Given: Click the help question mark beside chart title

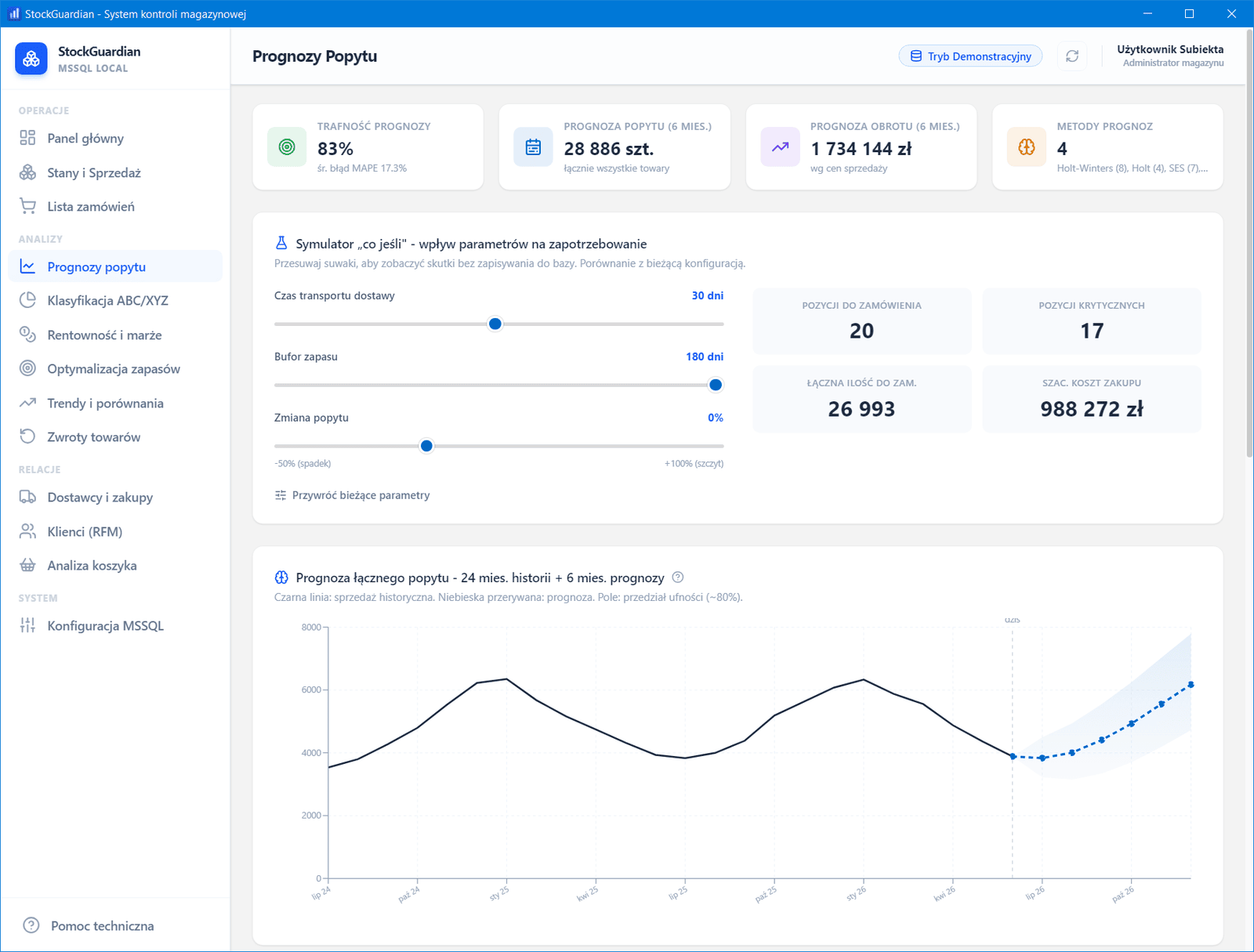Looking at the screenshot, I should (678, 577).
